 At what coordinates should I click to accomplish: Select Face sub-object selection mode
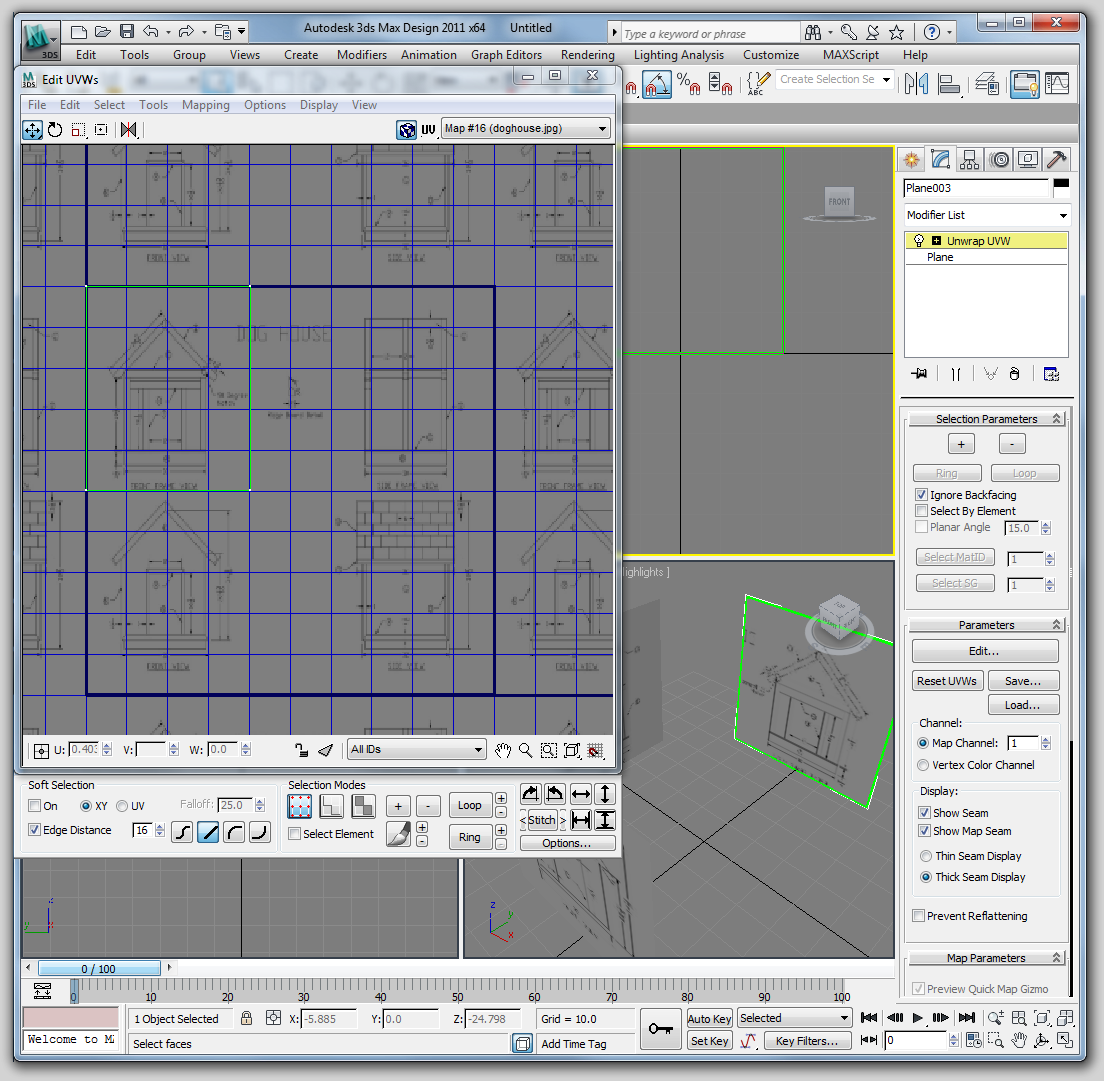[x=363, y=806]
